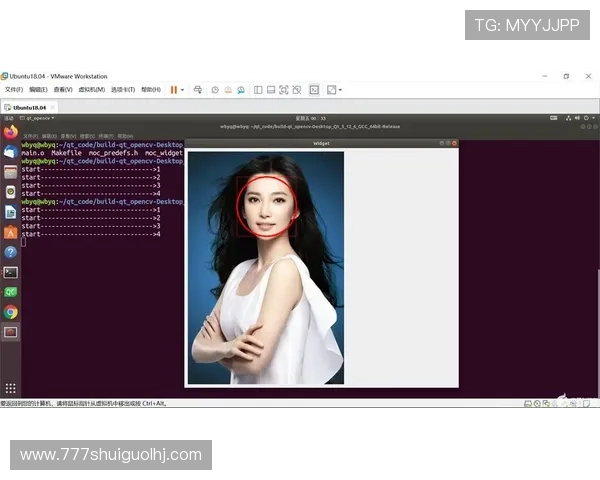The width and height of the screenshot is (600, 480).
Task: Open the 虚拟机(M) menu in VMware
Action: click(x=92, y=90)
